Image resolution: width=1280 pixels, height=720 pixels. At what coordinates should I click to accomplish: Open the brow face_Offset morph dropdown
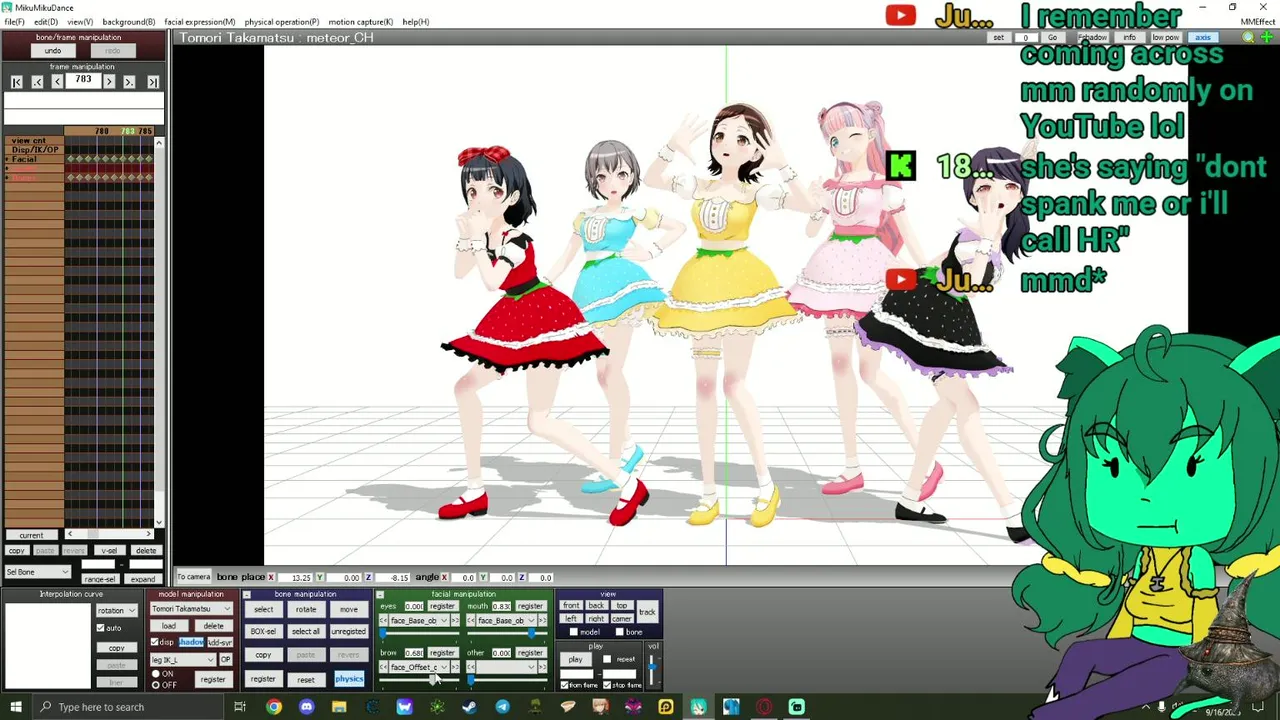click(x=419, y=667)
